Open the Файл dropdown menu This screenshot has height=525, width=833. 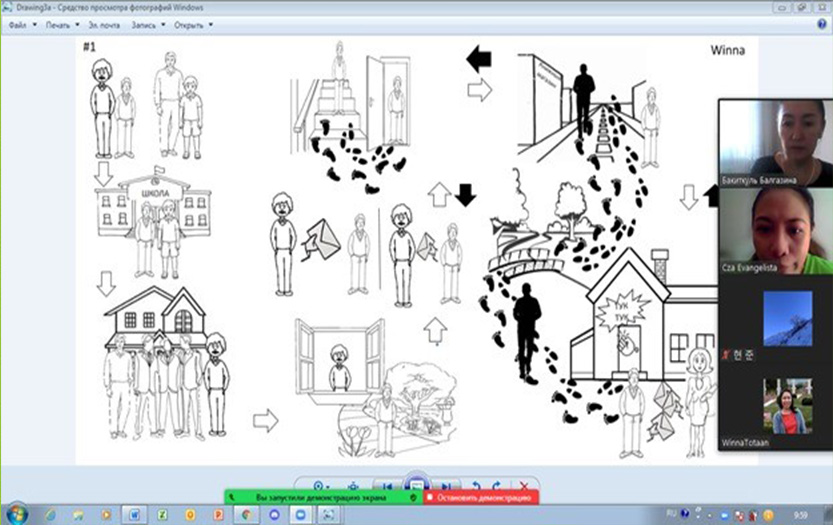pyautogui.click(x=19, y=25)
